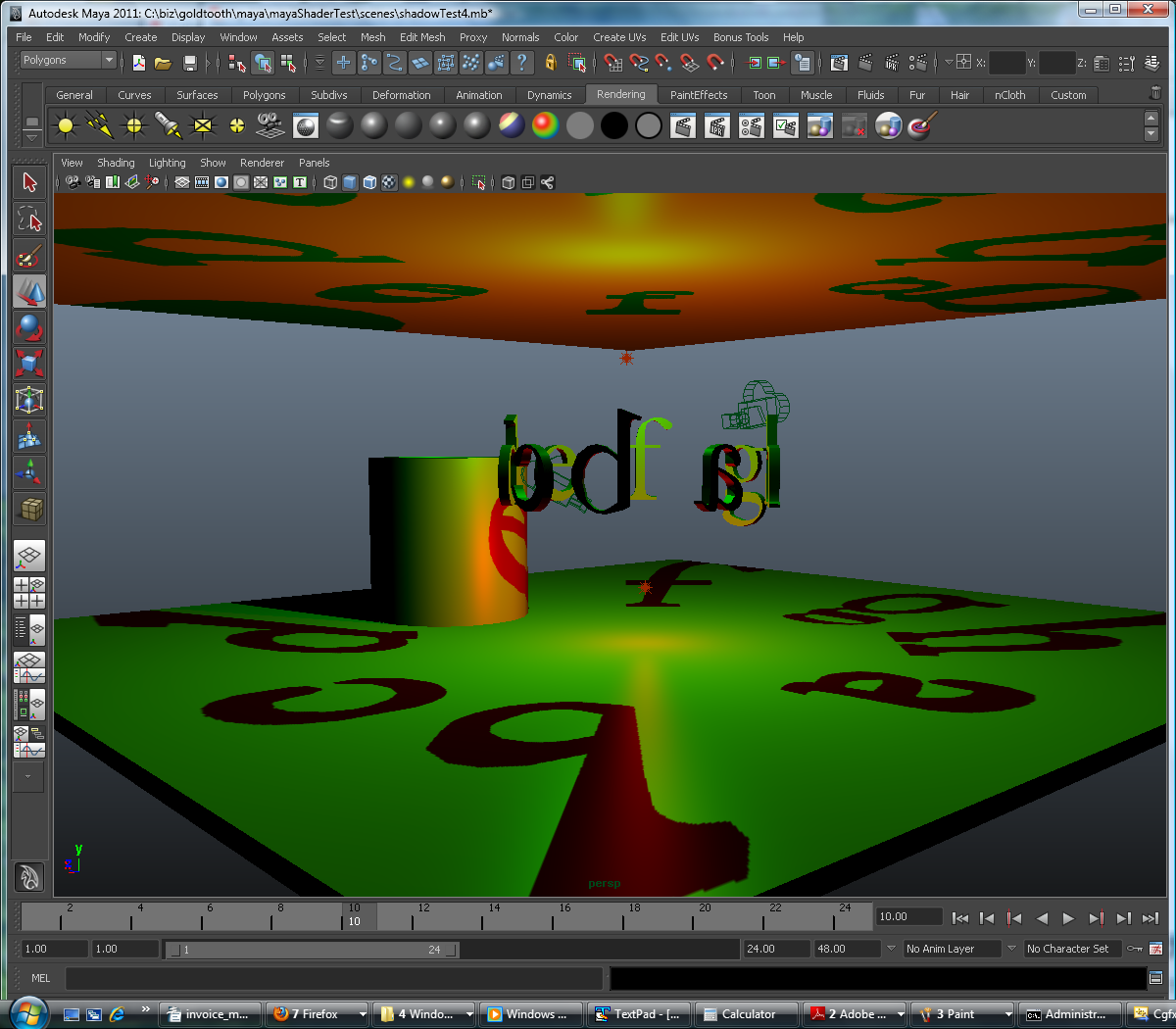Click the current frame field showing 10.00

point(908,917)
